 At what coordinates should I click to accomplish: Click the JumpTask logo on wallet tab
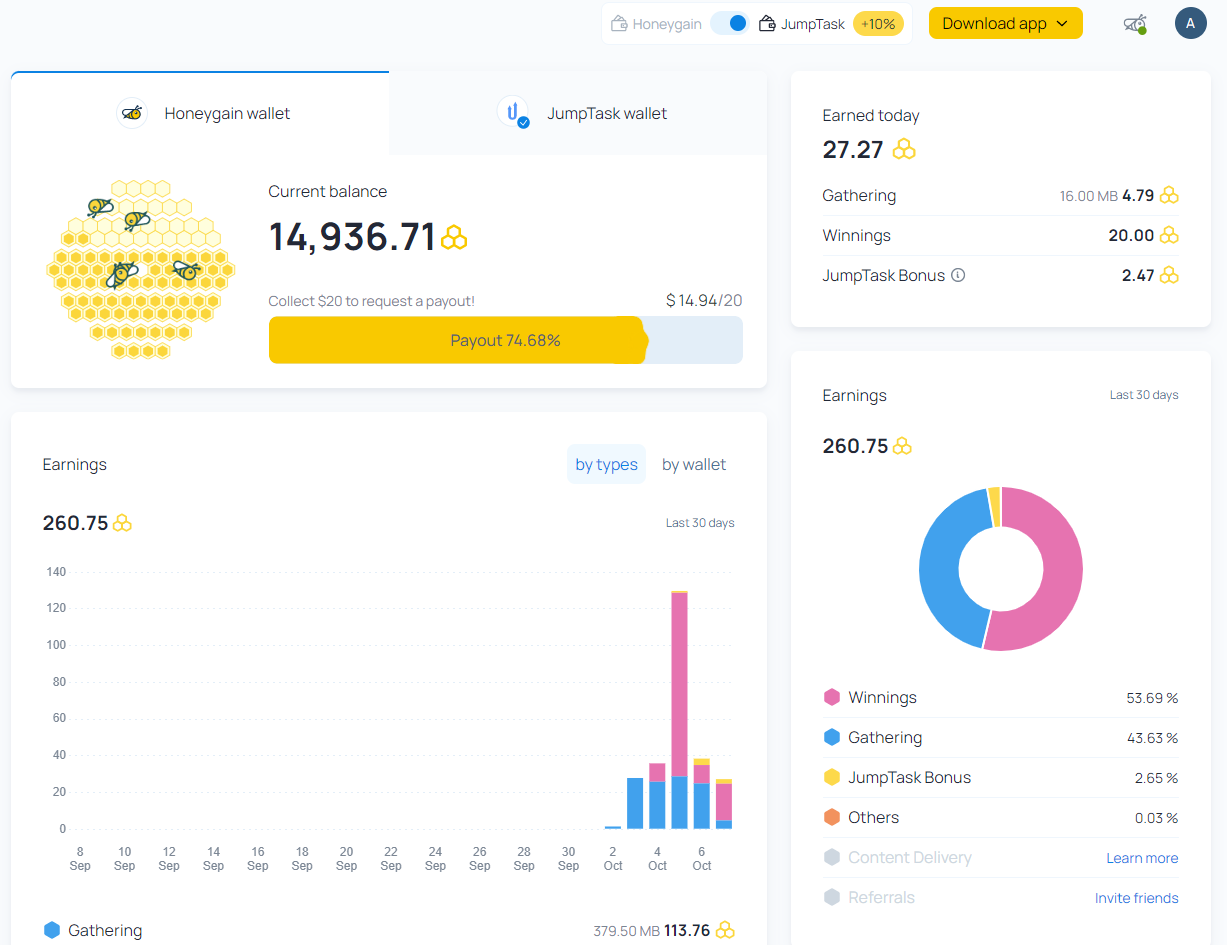513,112
